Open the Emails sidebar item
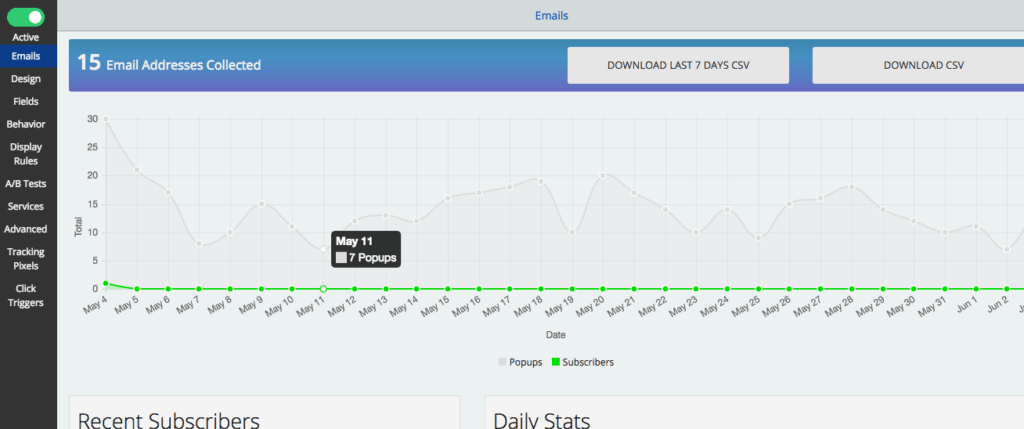1024x429 pixels. [x=25, y=56]
